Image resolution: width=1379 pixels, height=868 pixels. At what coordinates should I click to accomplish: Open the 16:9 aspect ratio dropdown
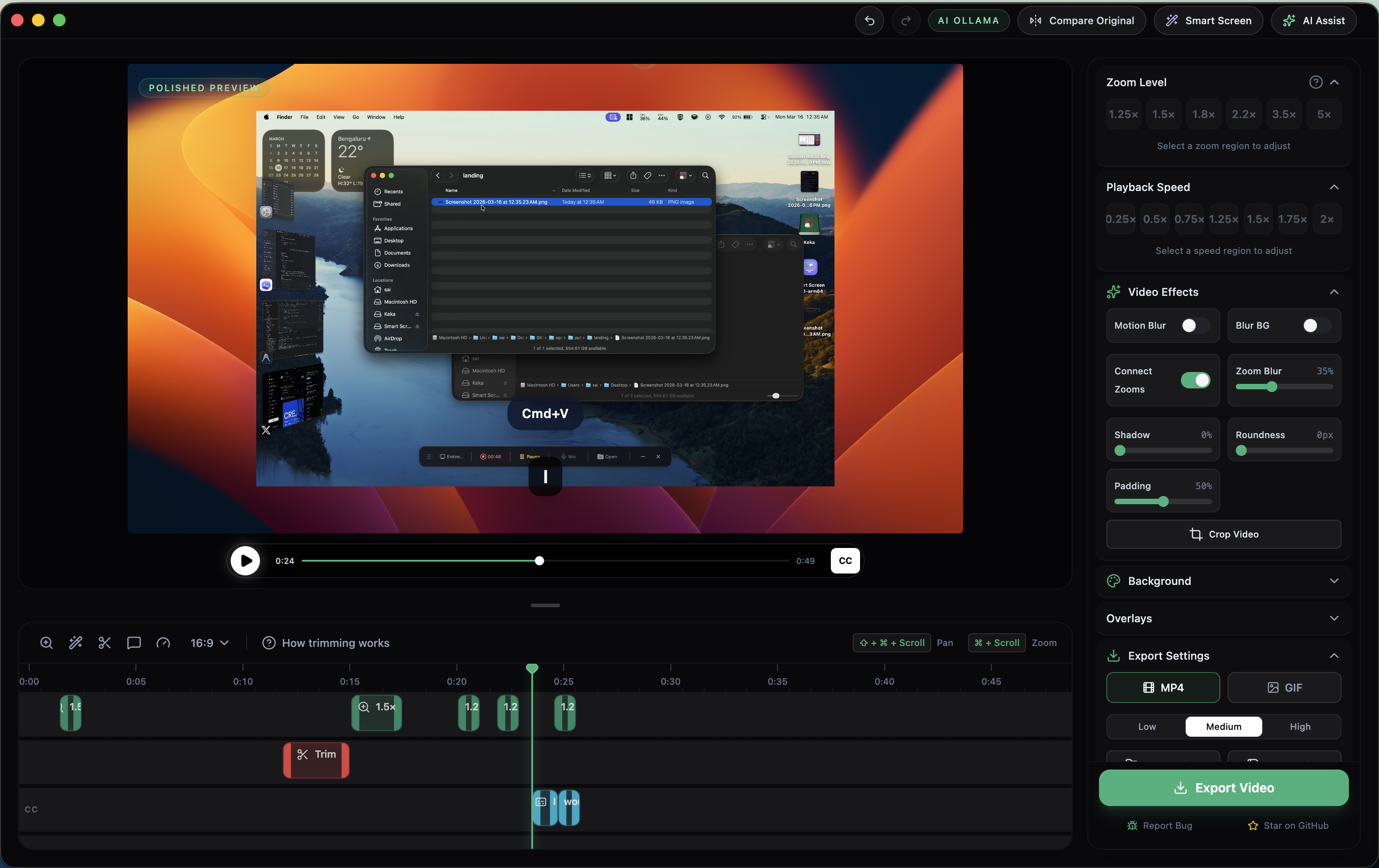(208, 642)
